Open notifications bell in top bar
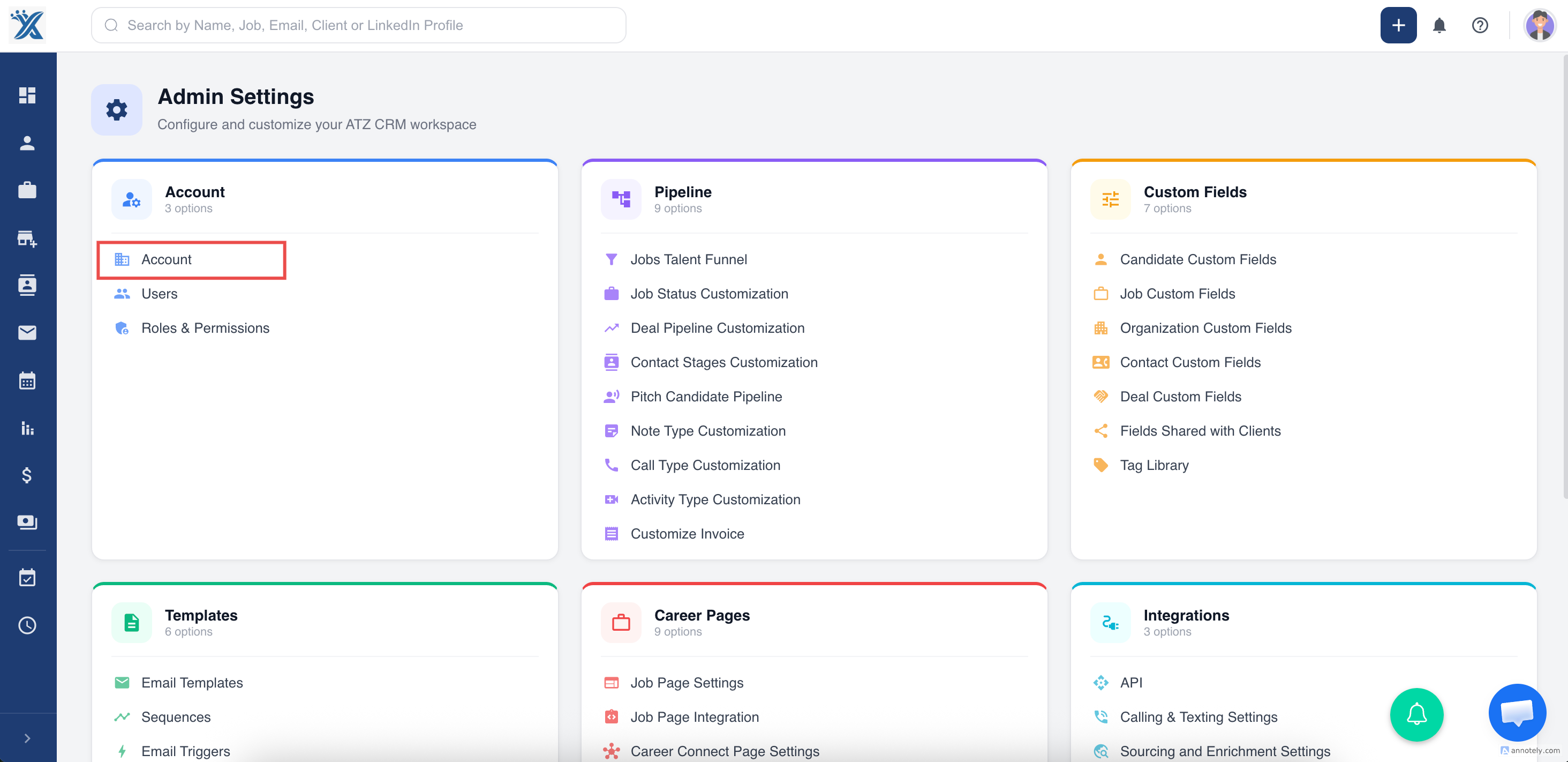The width and height of the screenshot is (1568, 762). click(x=1439, y=25)
